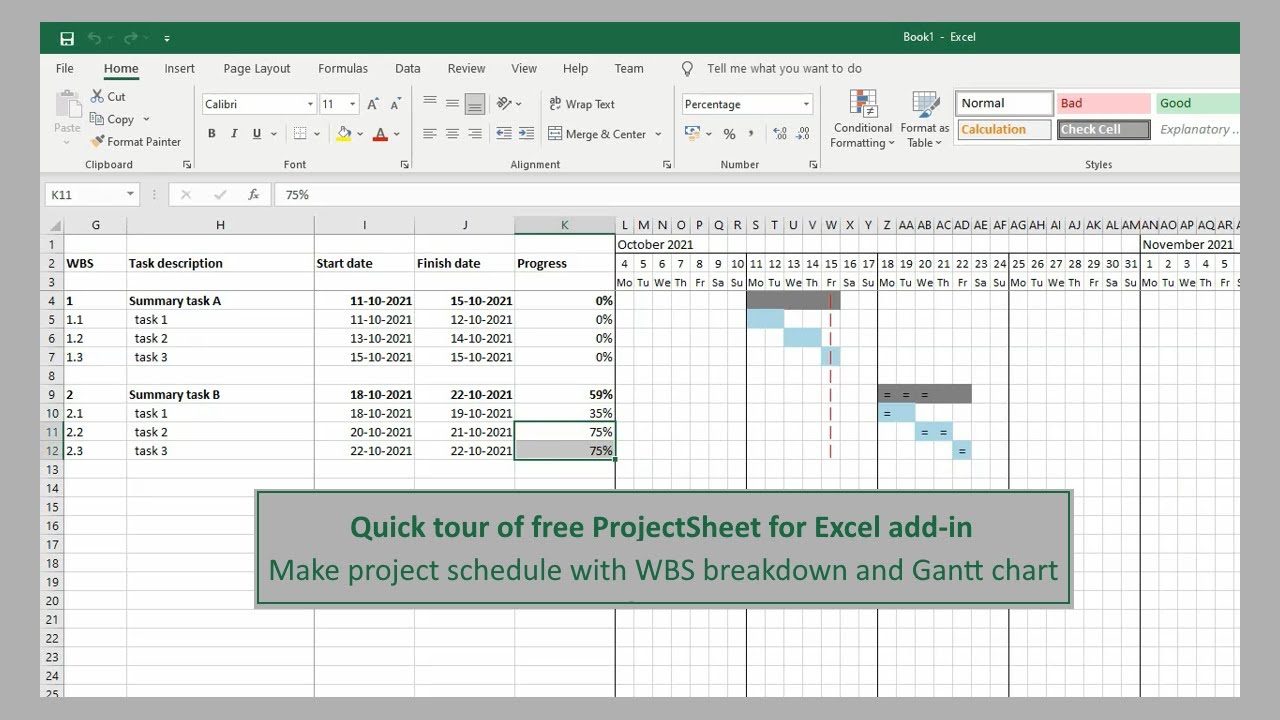Apply the Calculation cell style
This screenshot has height=720, width=1280.
click(x=1004, y=129)
